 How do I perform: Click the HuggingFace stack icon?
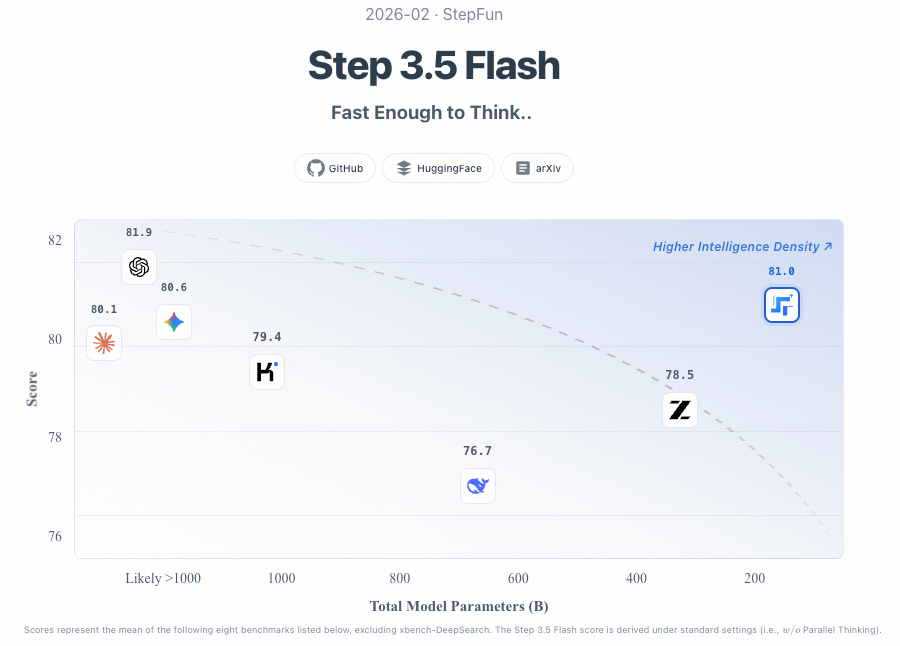point(404,168)
